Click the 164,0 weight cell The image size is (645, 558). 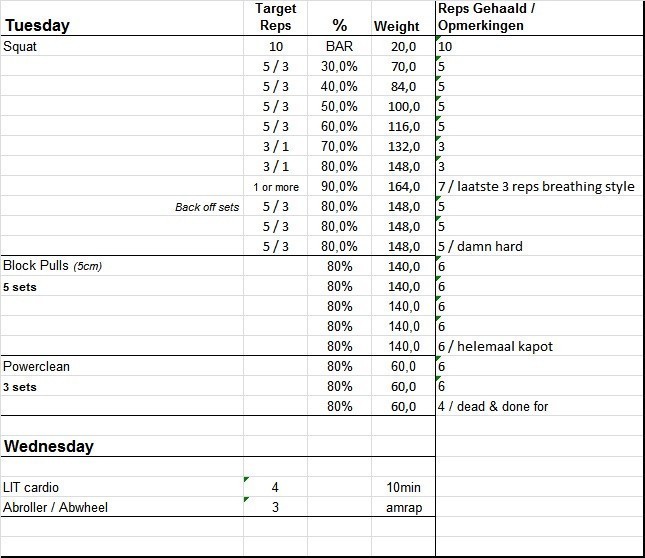(402, 187)
